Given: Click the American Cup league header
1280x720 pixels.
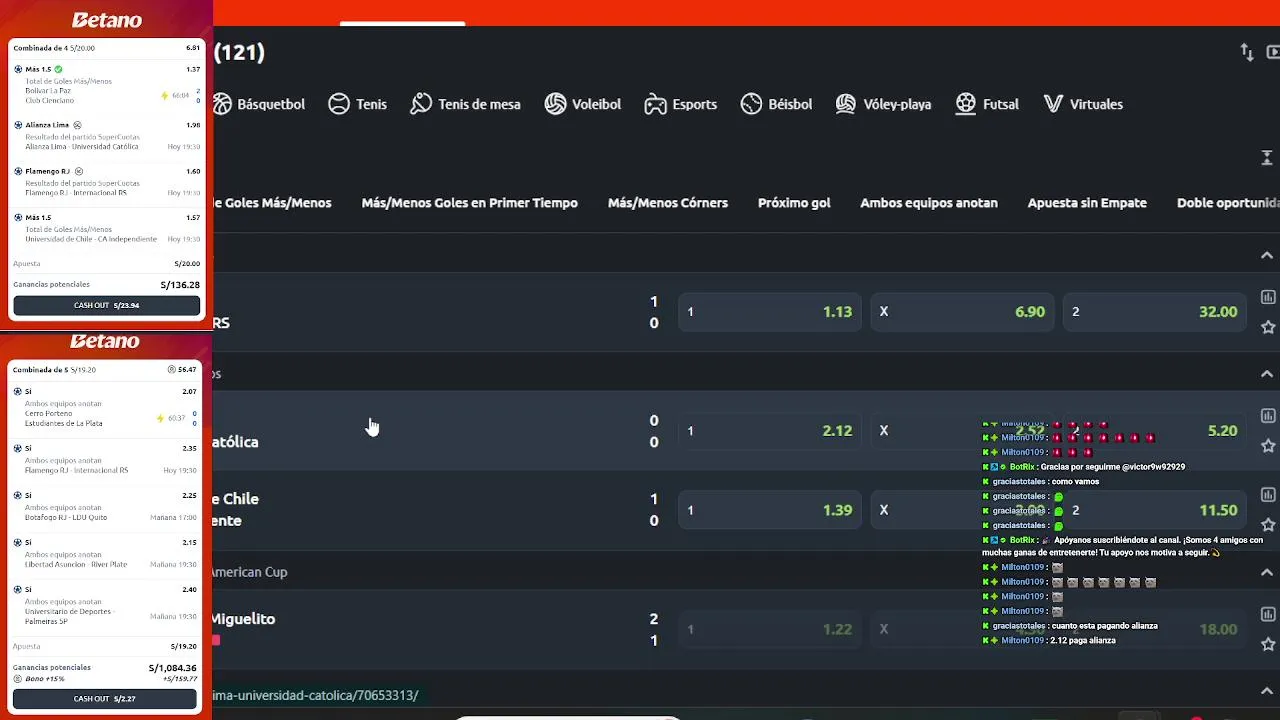Looking at the screenshot, I should tap(248, 572).
